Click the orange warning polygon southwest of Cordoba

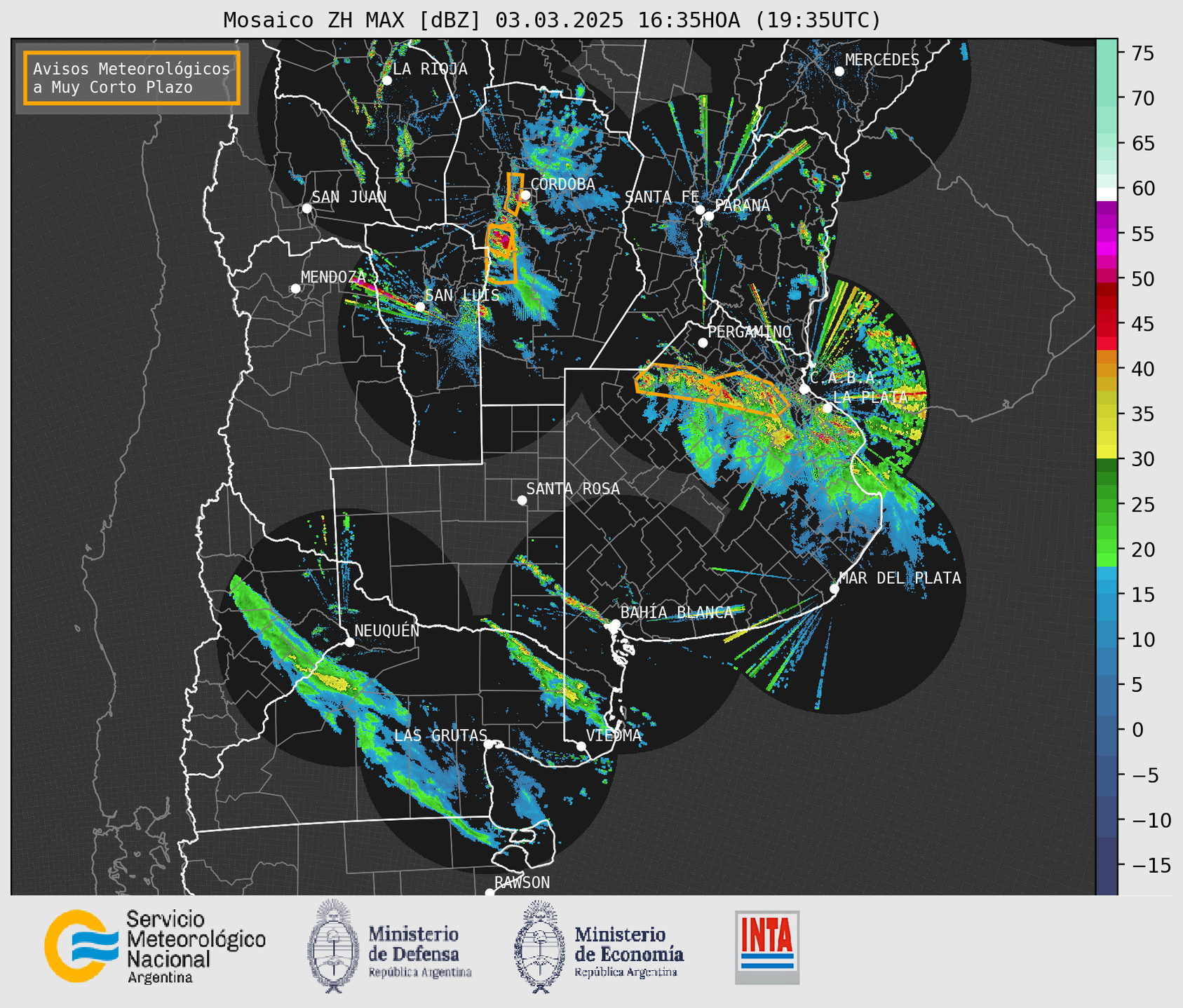pos(502,253)
